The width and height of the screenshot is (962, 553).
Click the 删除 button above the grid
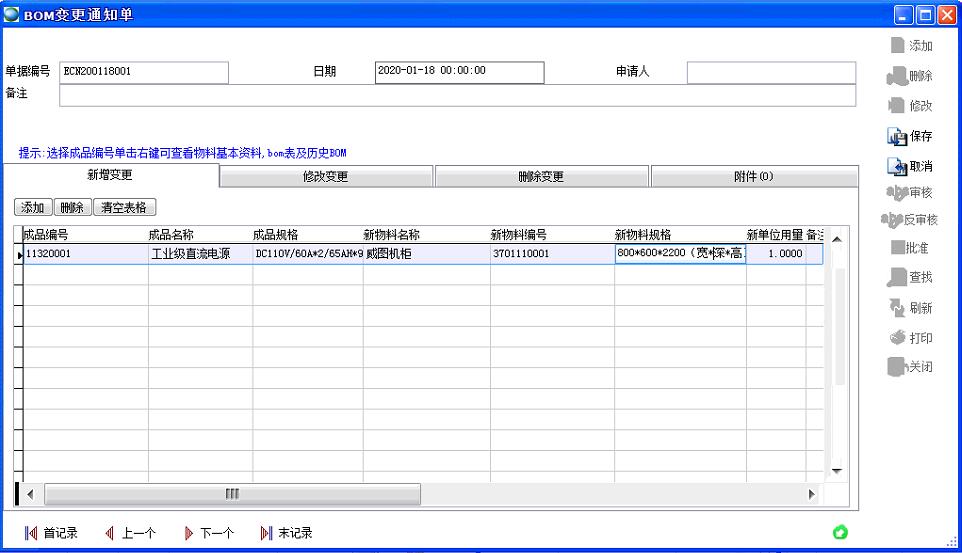(70, 208)
